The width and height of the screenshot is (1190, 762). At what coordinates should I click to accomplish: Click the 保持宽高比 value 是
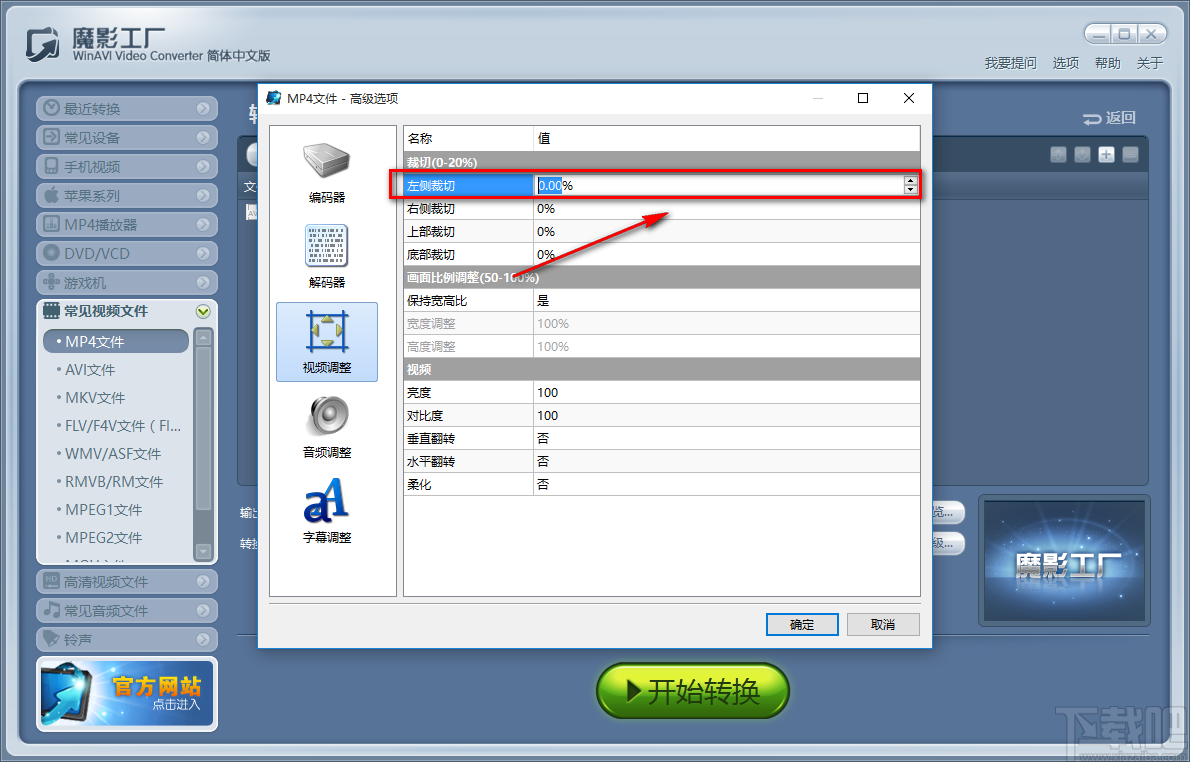tap(726, 301)
